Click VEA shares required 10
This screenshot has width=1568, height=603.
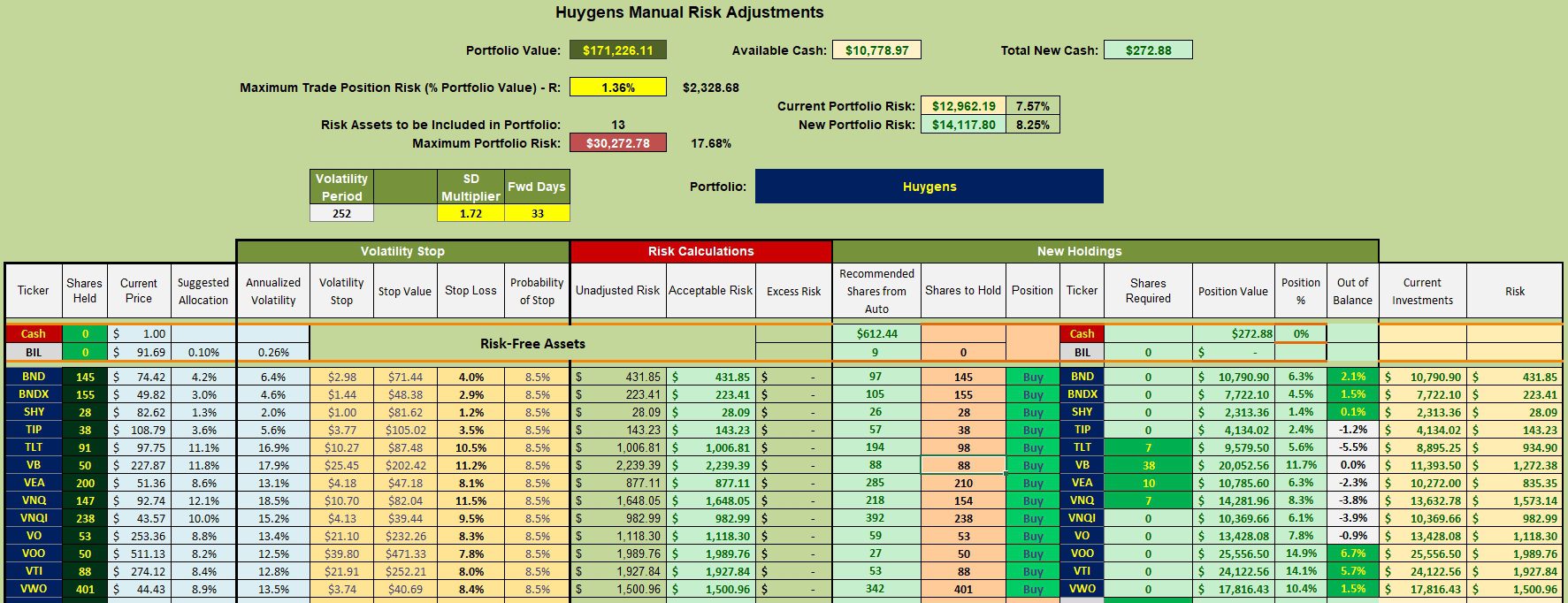1148,483
